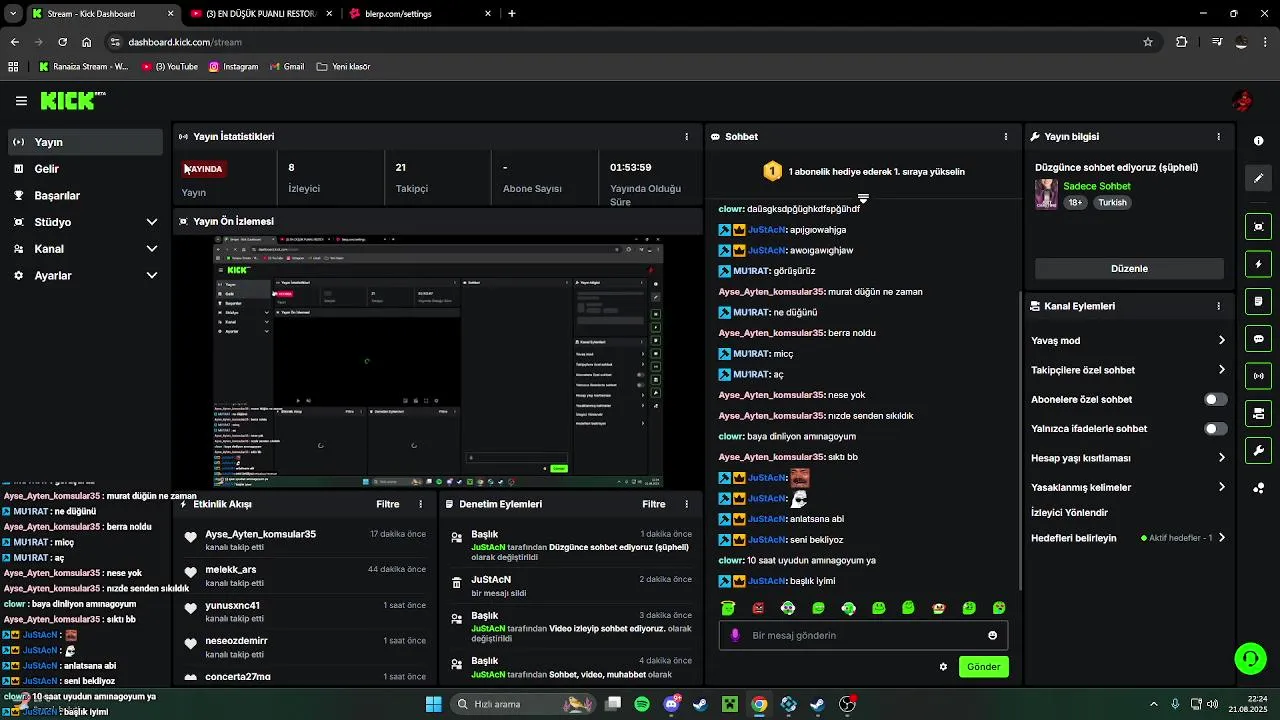The height and width of the screenshot is (720, 1280).
Task: Click the Windows taskbar search box
Action: (x=525, y=704)
